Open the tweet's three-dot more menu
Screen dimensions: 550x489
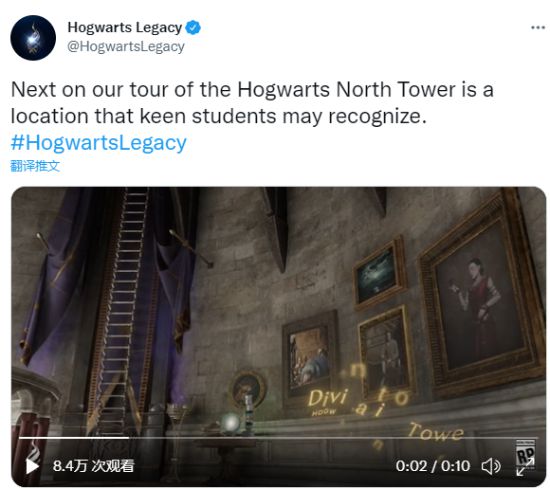[x=538, y=27]
